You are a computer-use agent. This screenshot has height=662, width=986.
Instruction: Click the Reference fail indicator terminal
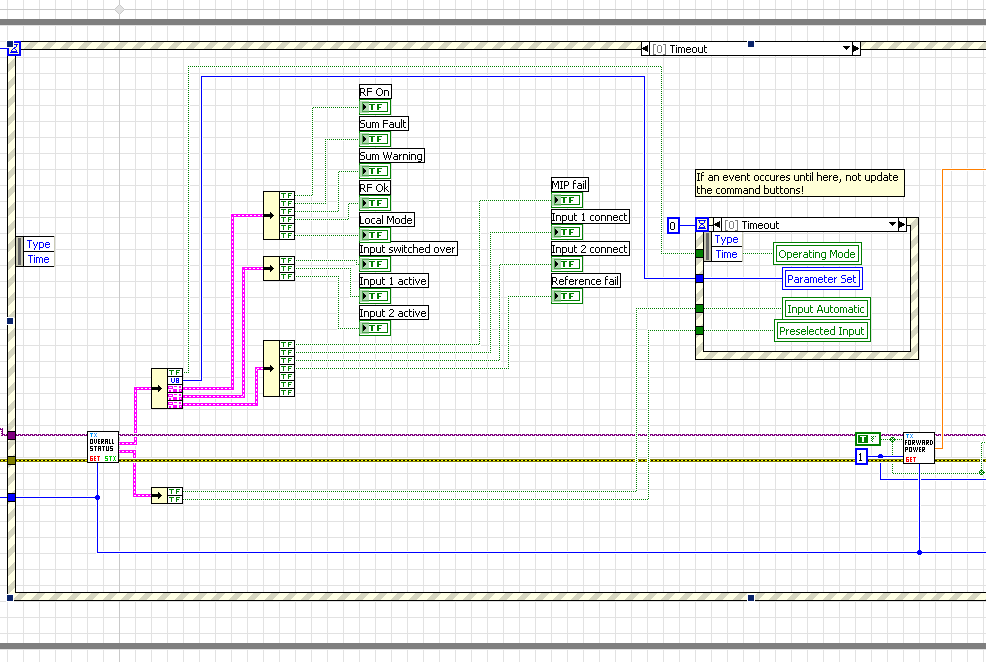coord(567,296)
